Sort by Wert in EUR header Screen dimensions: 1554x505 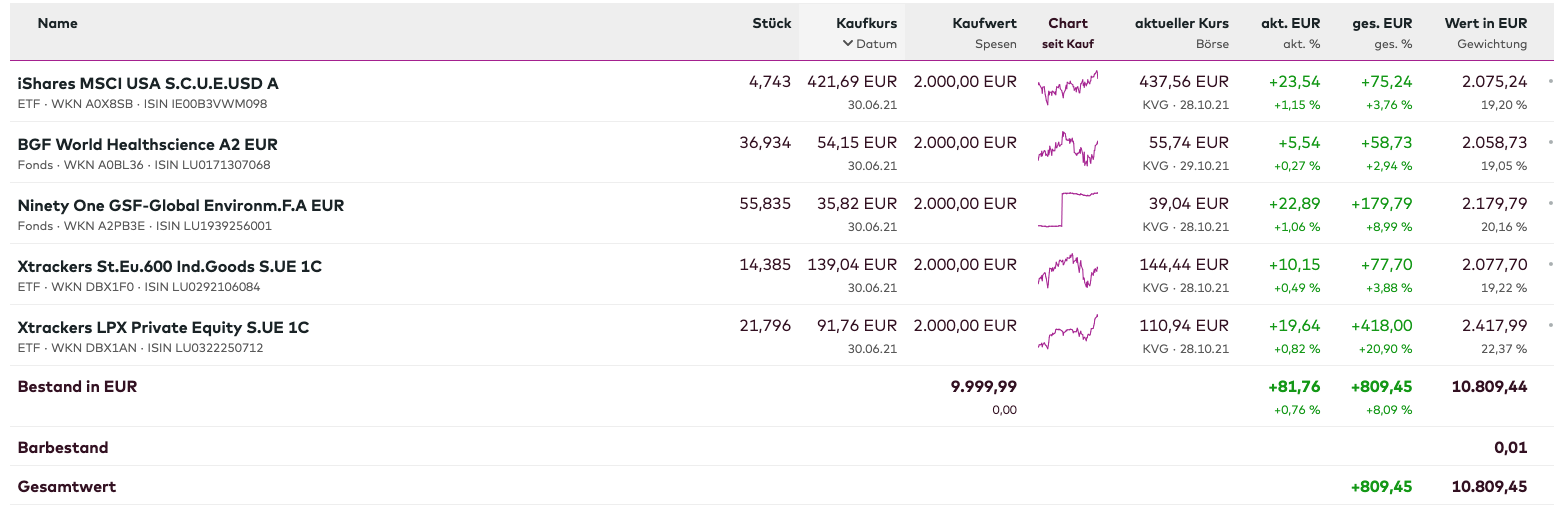[x=1485, y=23]
